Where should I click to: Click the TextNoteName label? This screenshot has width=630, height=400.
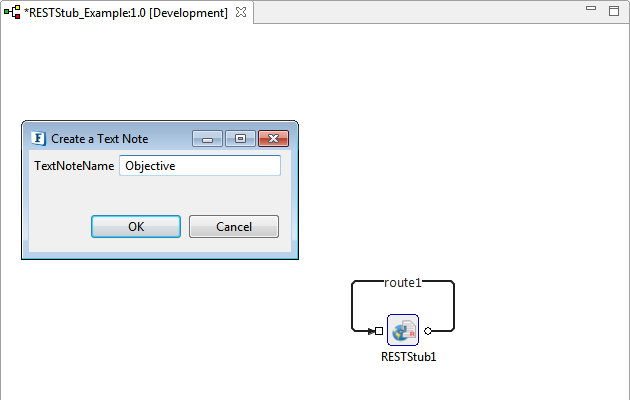pyautogui.click(x=74, y=165)
